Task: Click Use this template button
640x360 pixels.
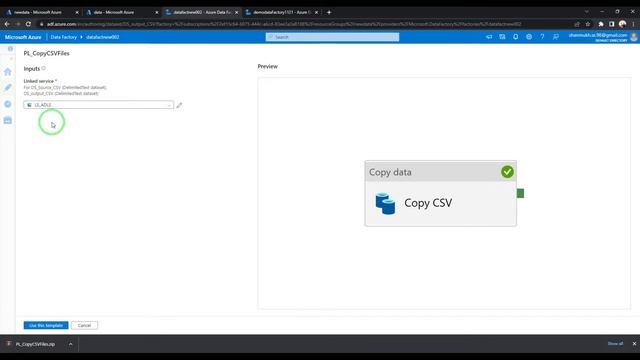Action: pos(46,325)
